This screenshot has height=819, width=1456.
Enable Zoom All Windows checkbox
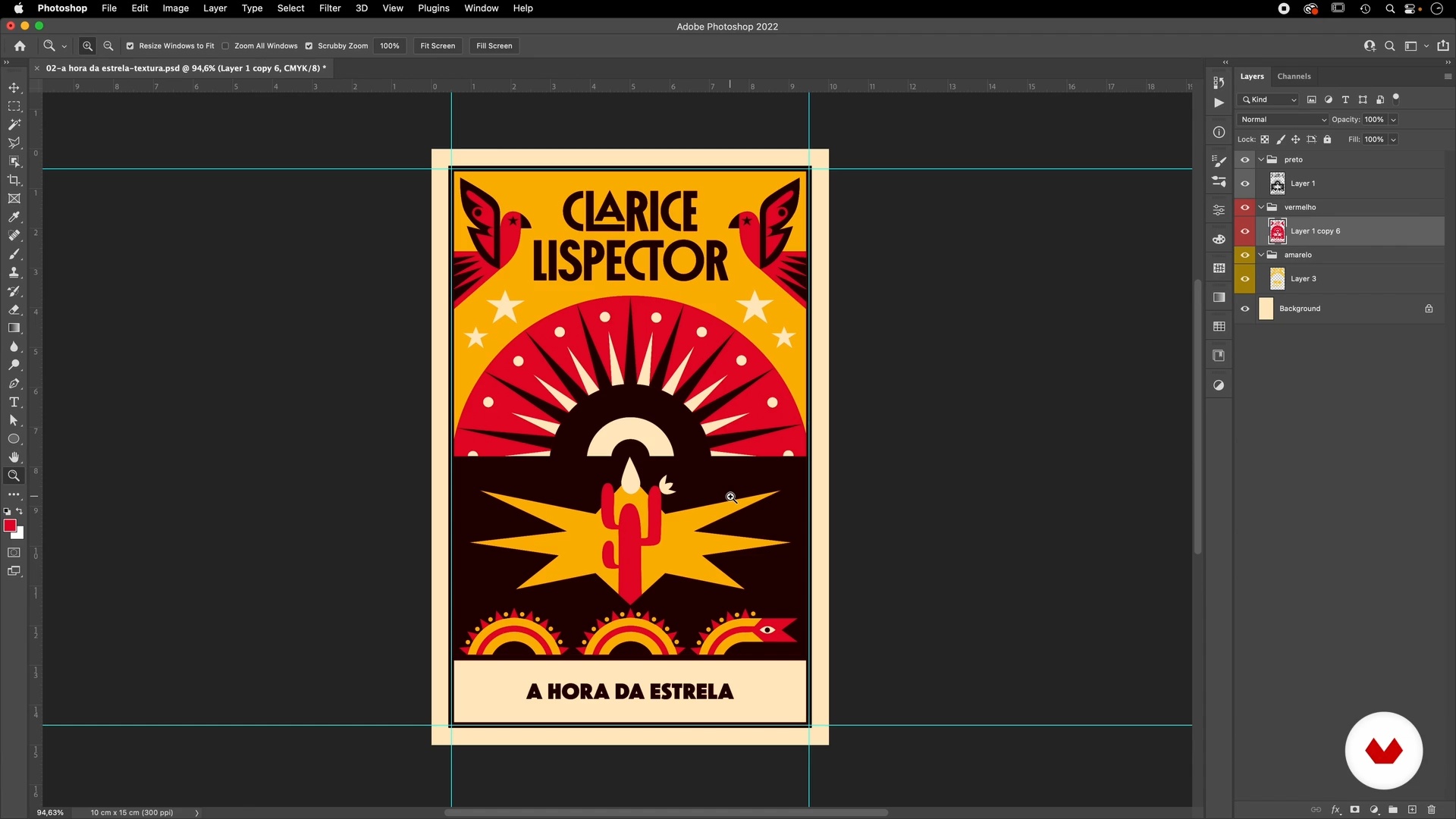coord(225,46)
